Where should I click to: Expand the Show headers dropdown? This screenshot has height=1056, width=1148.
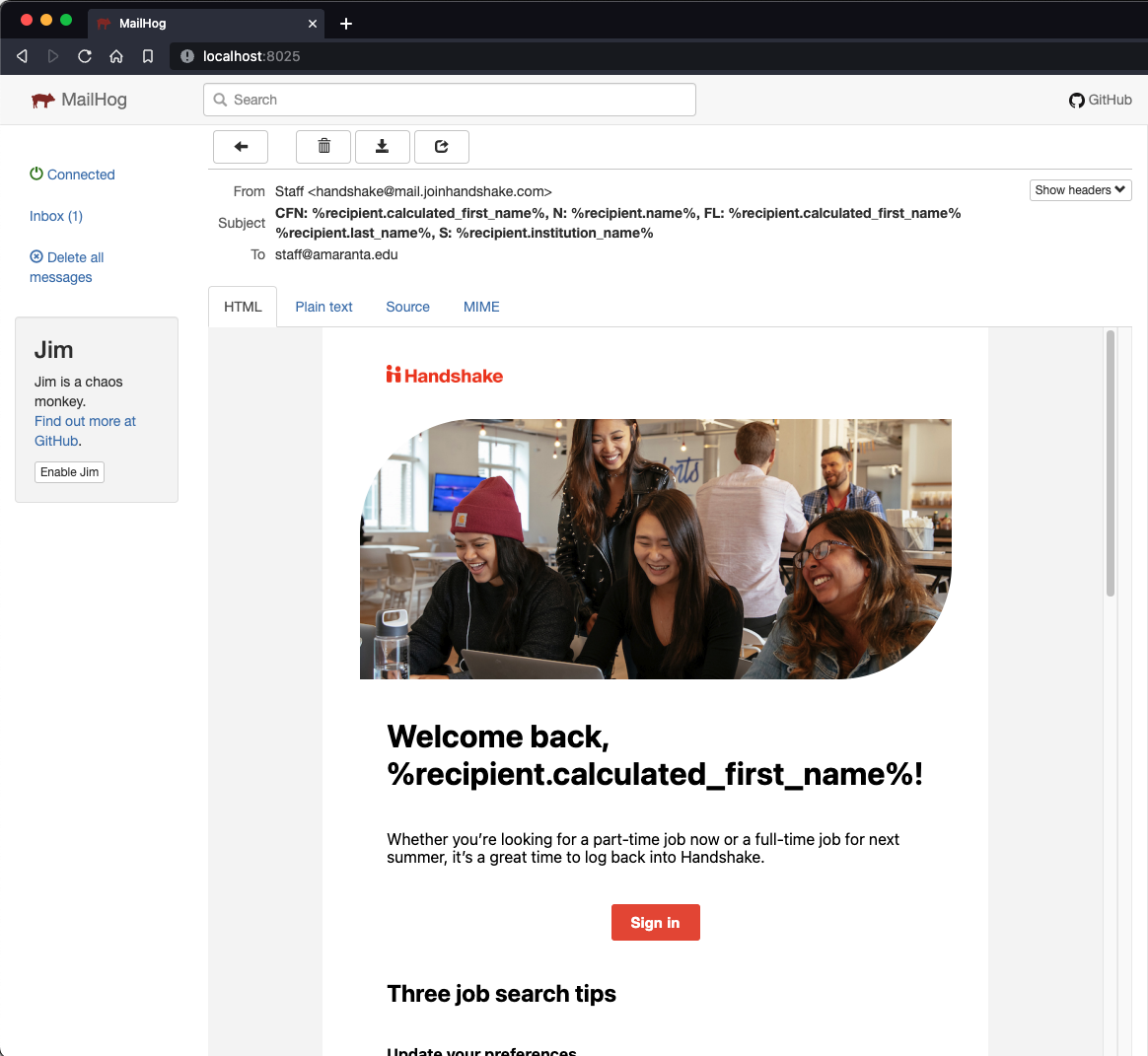[1080, 190]
